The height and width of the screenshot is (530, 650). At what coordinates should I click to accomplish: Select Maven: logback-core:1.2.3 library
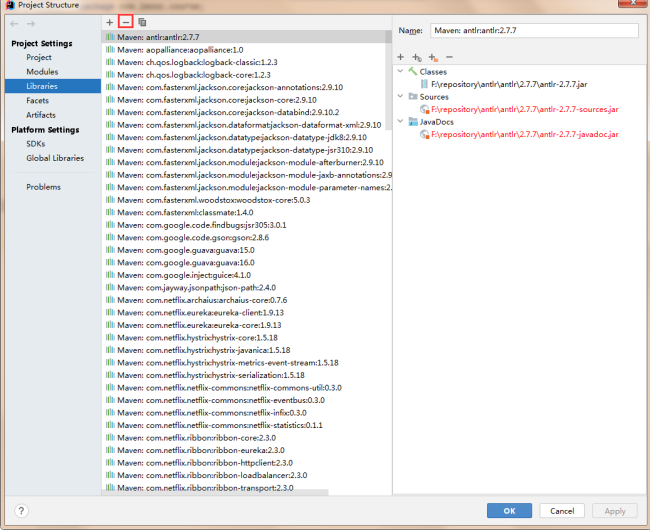(x=247, y=75)
